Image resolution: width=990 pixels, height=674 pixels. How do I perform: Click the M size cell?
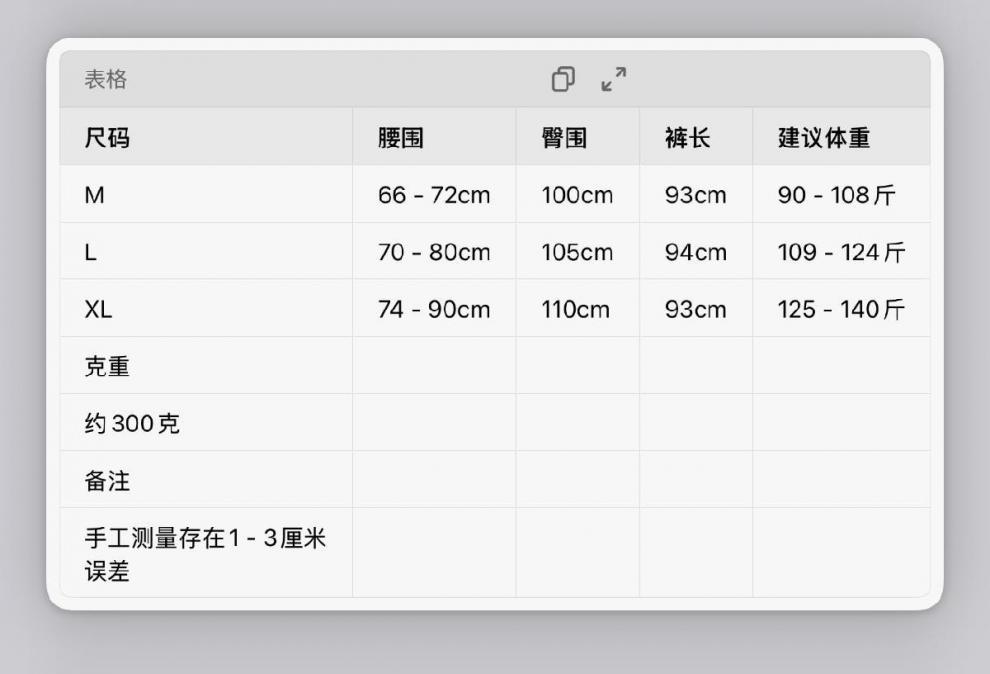click(94, 195)
